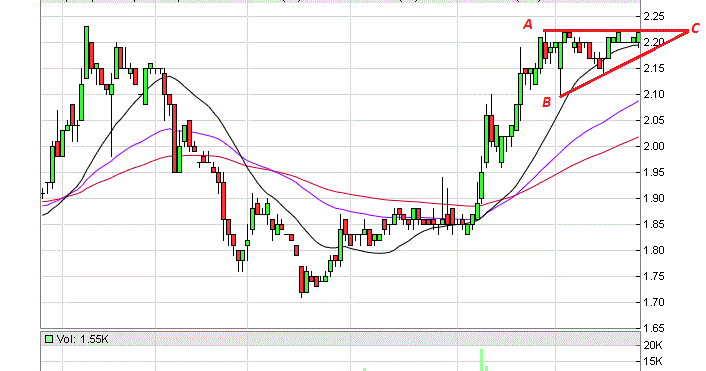Viewport: 706px width, 371px height.
Task: Click the 1.80 price axis label
Action: point(654,250)
